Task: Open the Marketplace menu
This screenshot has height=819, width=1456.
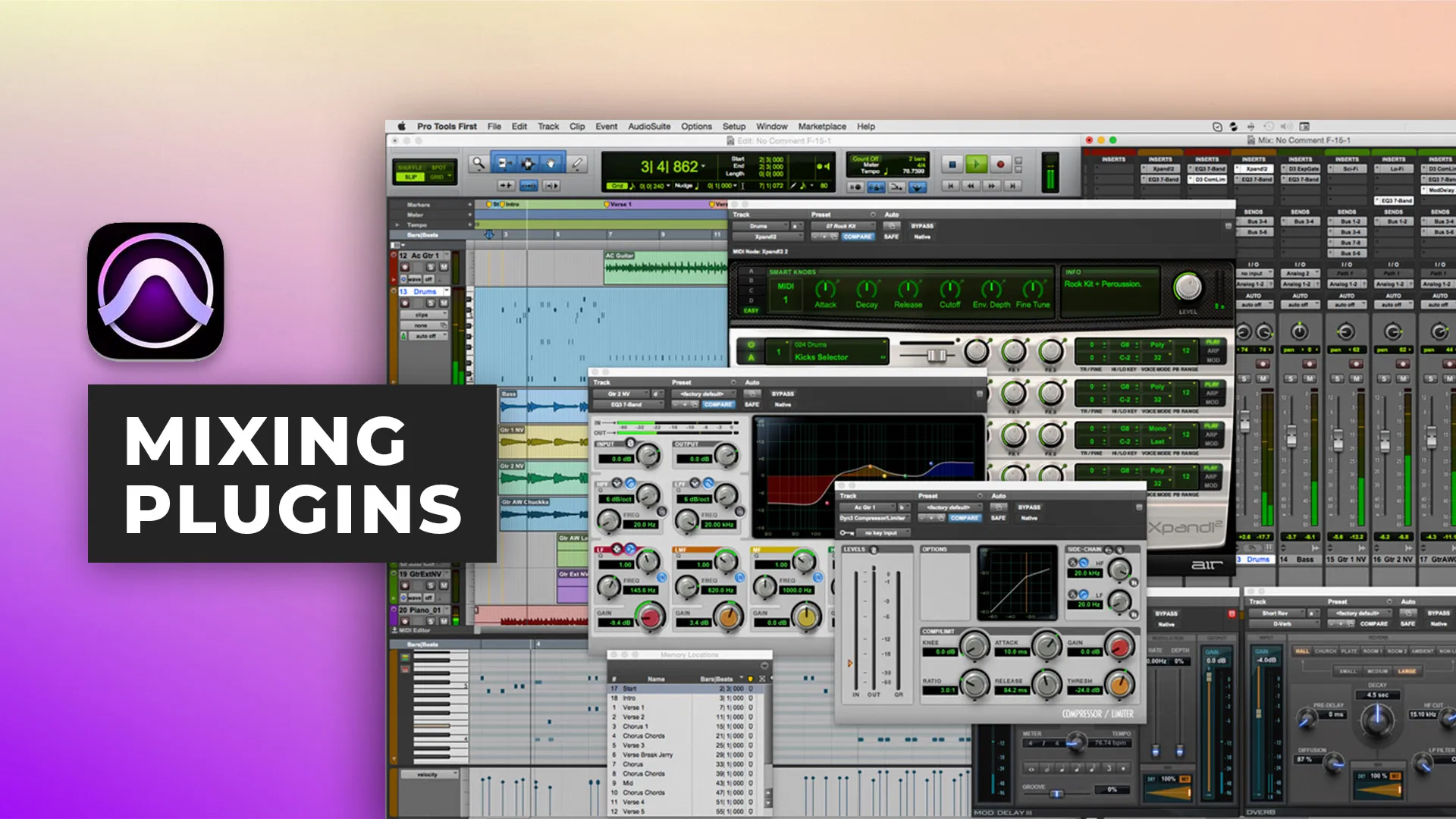Action: [x=822, y=127]
